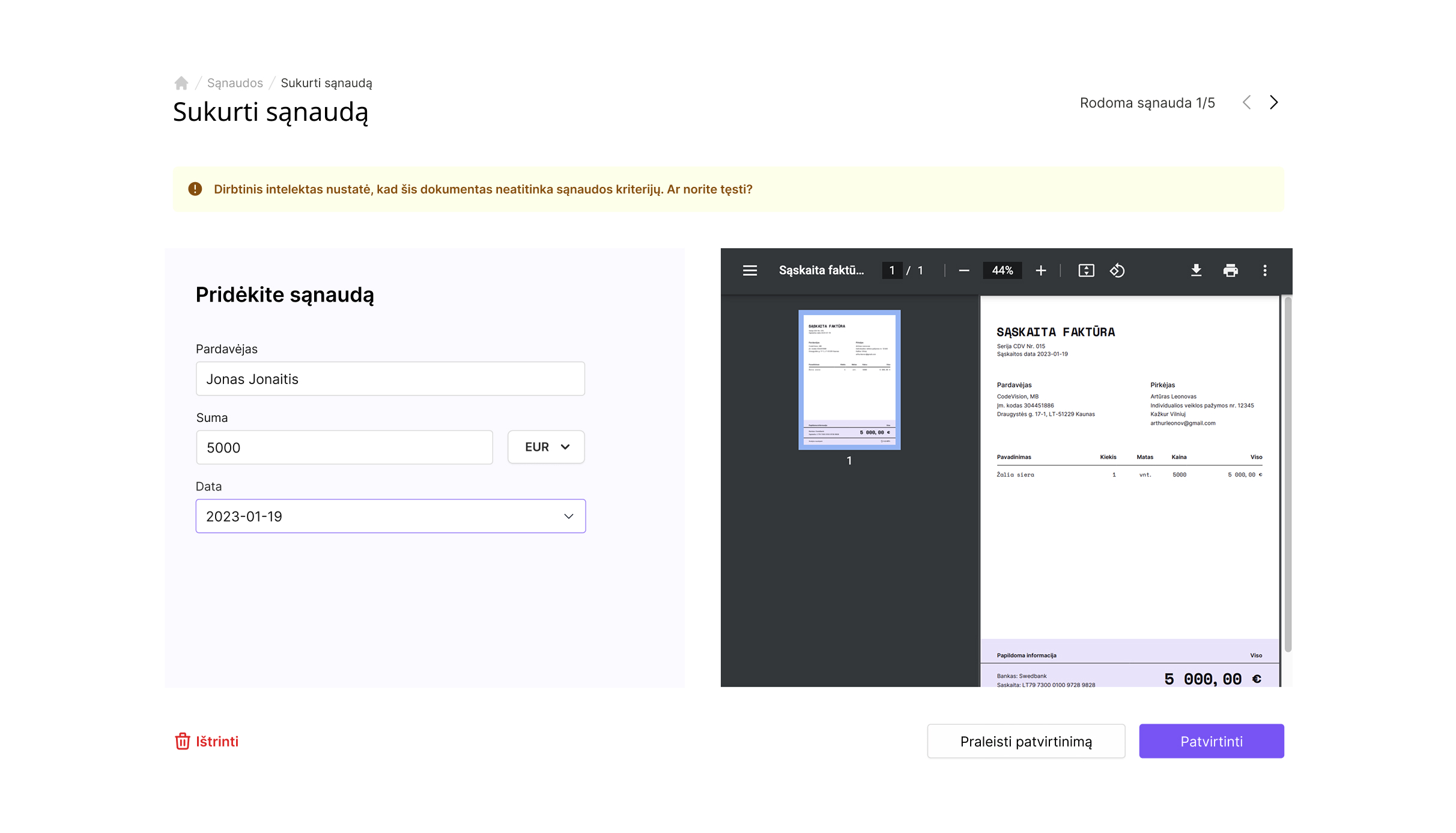The image size is (1456, 833).
Task: Click the 'Pridėkite sąnaudą' form heading
Action: click(x=285, y=295)
